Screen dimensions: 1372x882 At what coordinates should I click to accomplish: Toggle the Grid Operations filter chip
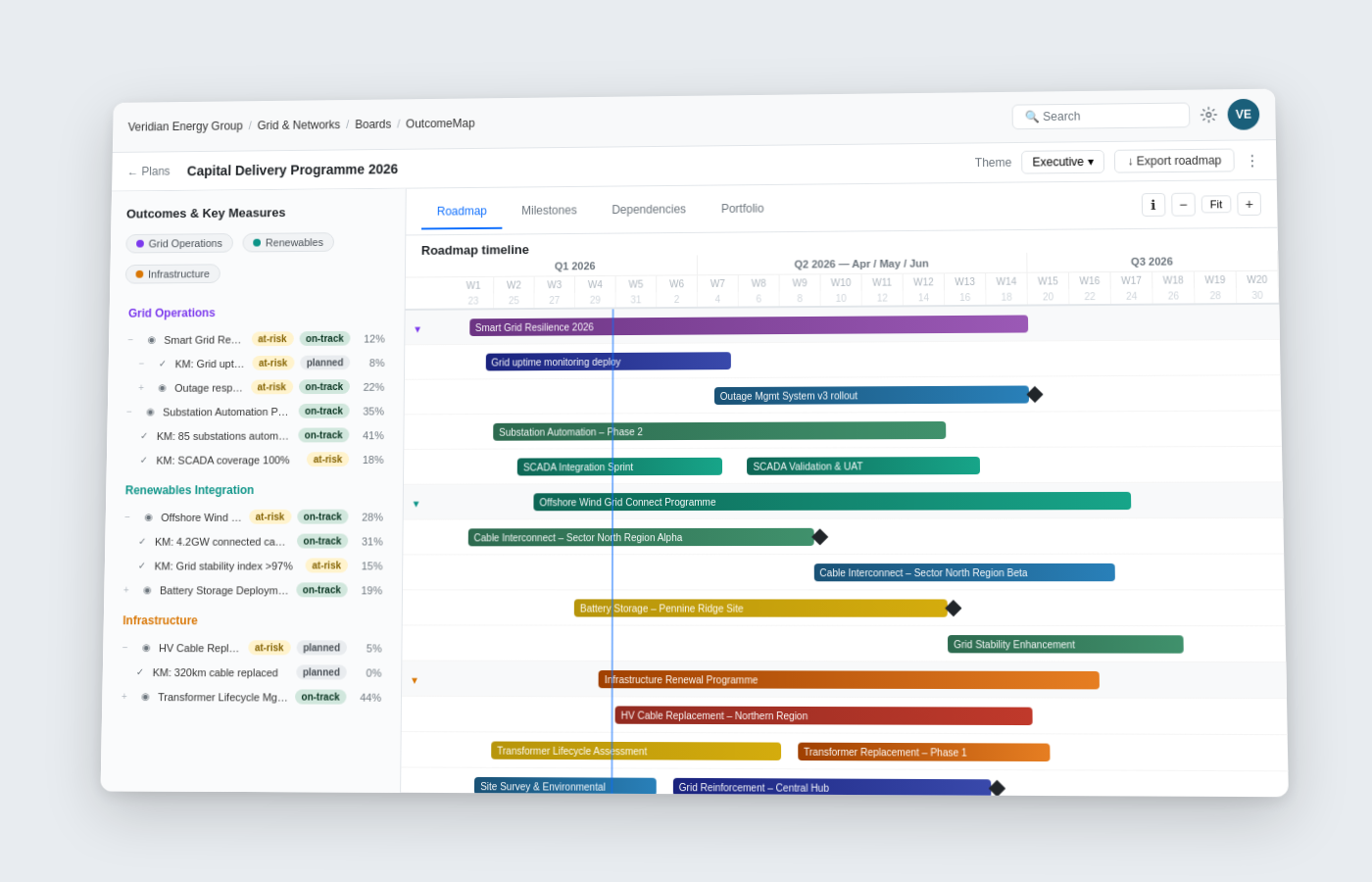pos(178,243)
